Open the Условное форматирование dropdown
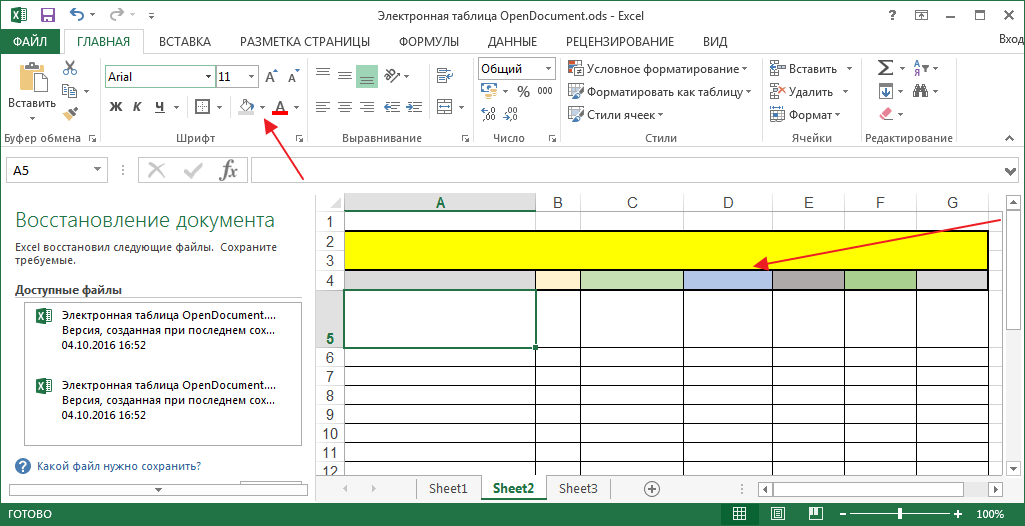Viewport: 1025px width, 526px height. click(x=658, y=69)
